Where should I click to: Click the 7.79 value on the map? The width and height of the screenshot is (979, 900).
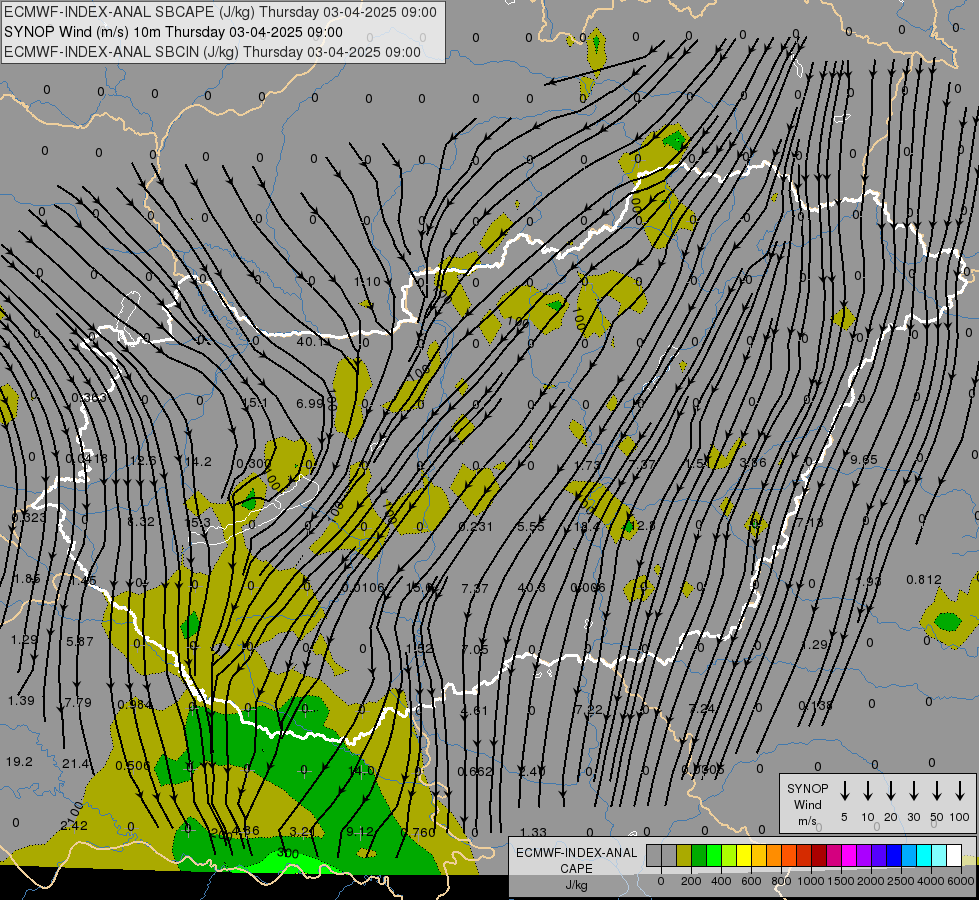tap(78, 703)
